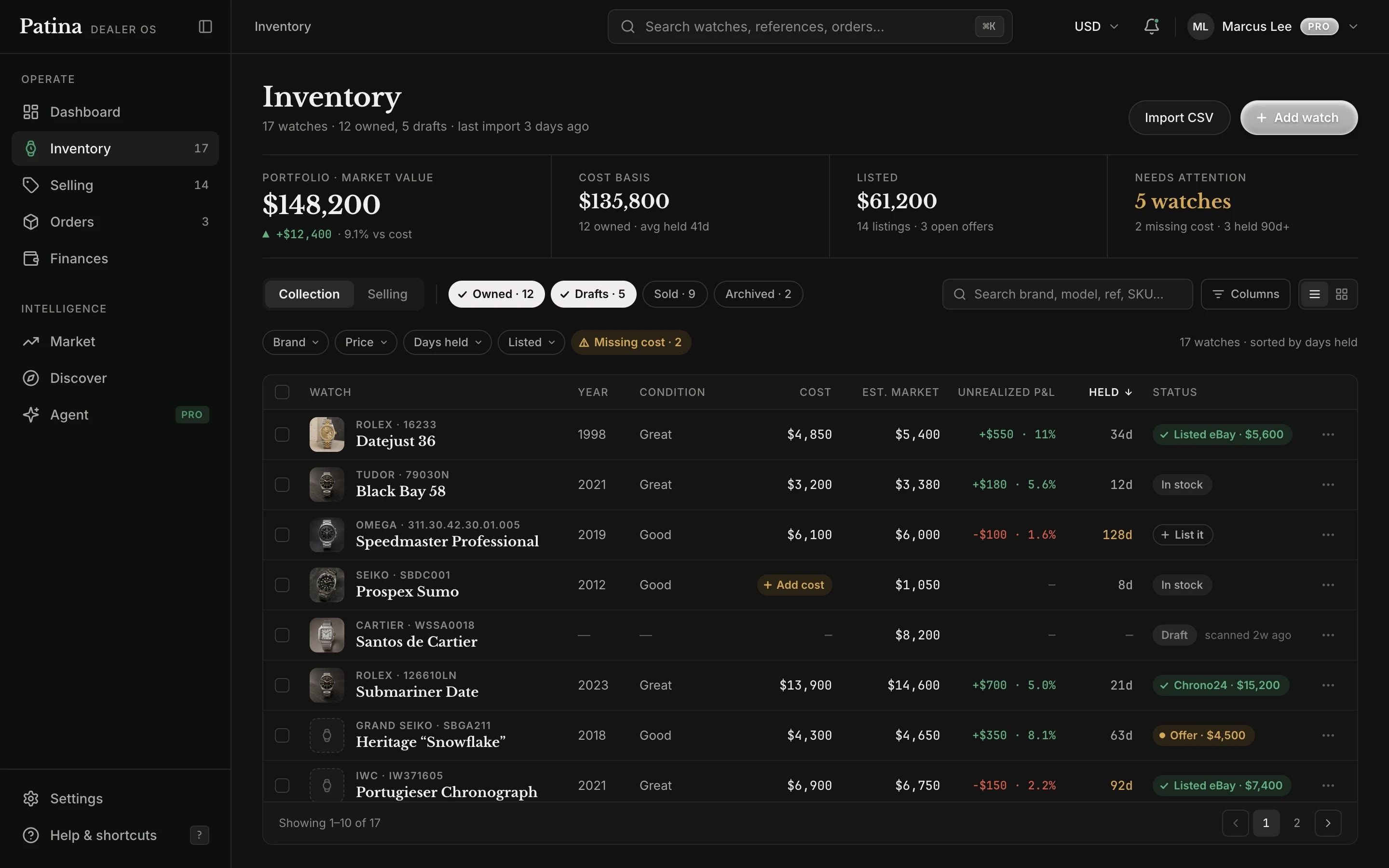Click the Selling tag icon in sidebar
Screen dimensions: 1389x868
pyautogui.click(x=31, y=185)
